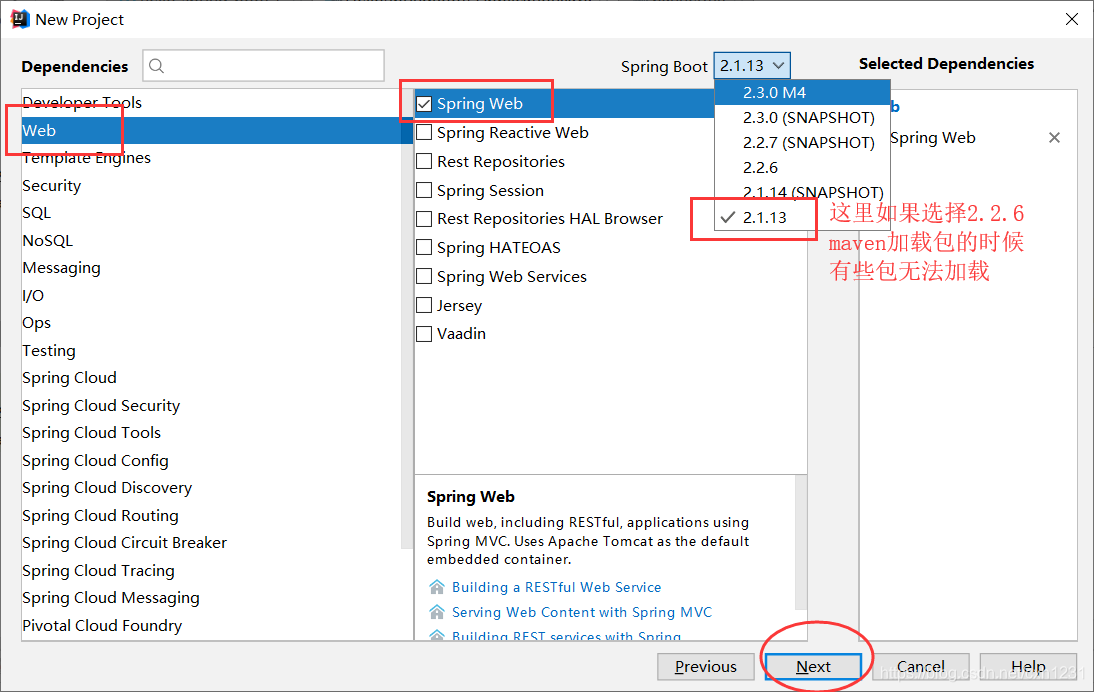This screenshot has width=1094, height=692.
Task: Choose 2.1.14 (SNAPSHOT) in the dropdown
Action: (802, 193)
